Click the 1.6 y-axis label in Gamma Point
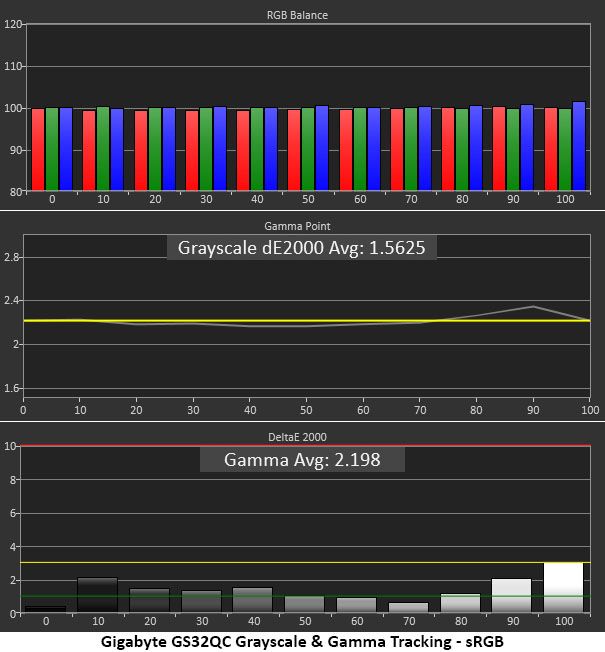Viewport: 605px width, 652px height. (11, 389)
